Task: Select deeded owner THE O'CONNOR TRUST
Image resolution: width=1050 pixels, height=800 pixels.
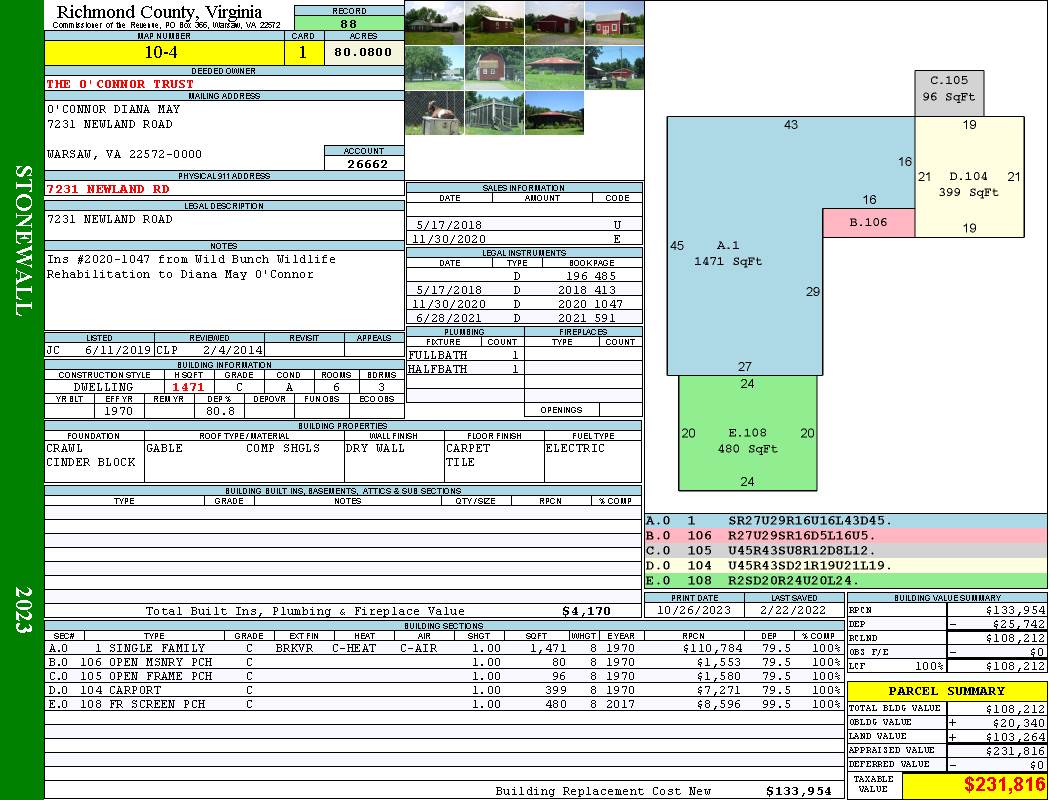Action: point(120,84)
